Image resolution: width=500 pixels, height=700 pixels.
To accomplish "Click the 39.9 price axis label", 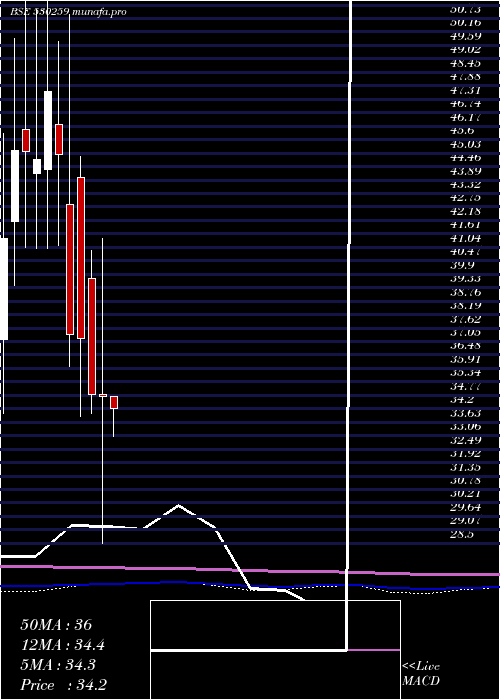I will (462, 265).
